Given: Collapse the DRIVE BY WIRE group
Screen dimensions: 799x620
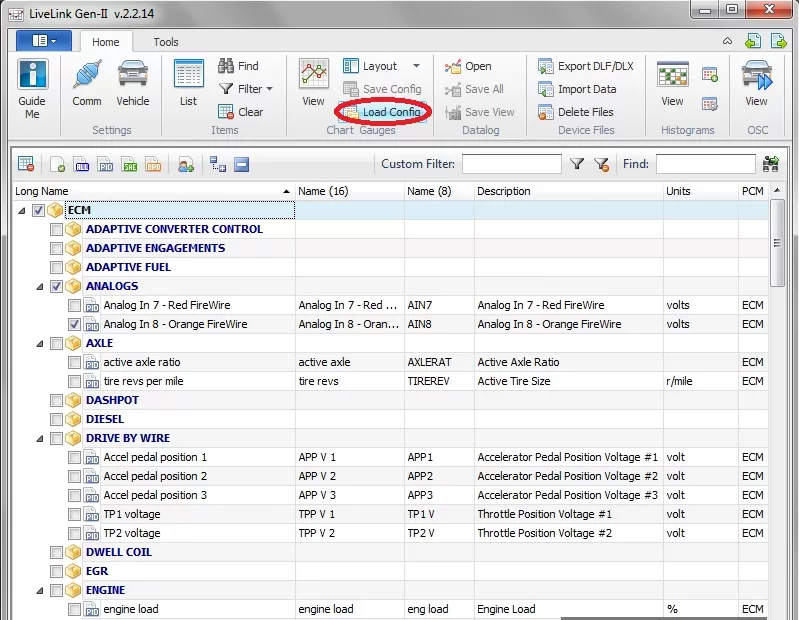Looking at the screenshot, I should (x=40, y=439).
